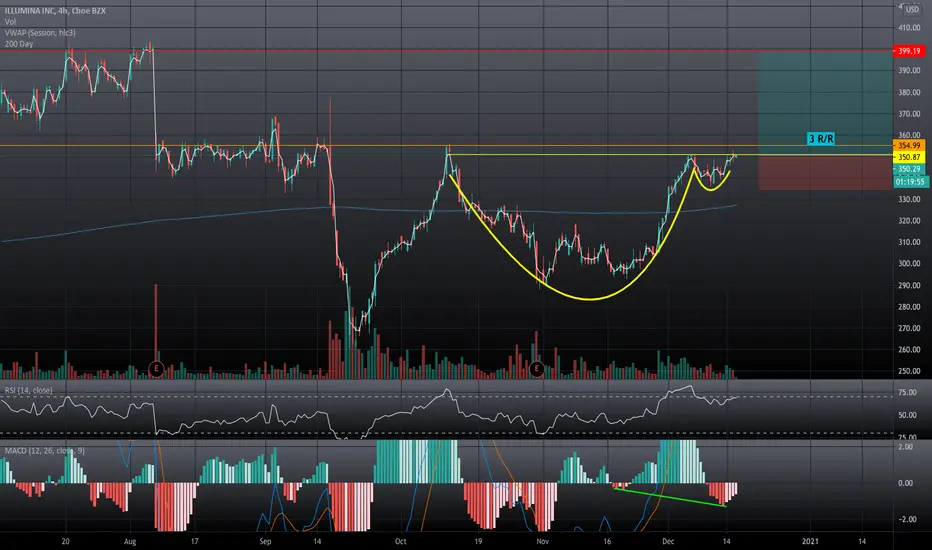
Task: Select the blue 200 Day moving average line
Action: 369,208
